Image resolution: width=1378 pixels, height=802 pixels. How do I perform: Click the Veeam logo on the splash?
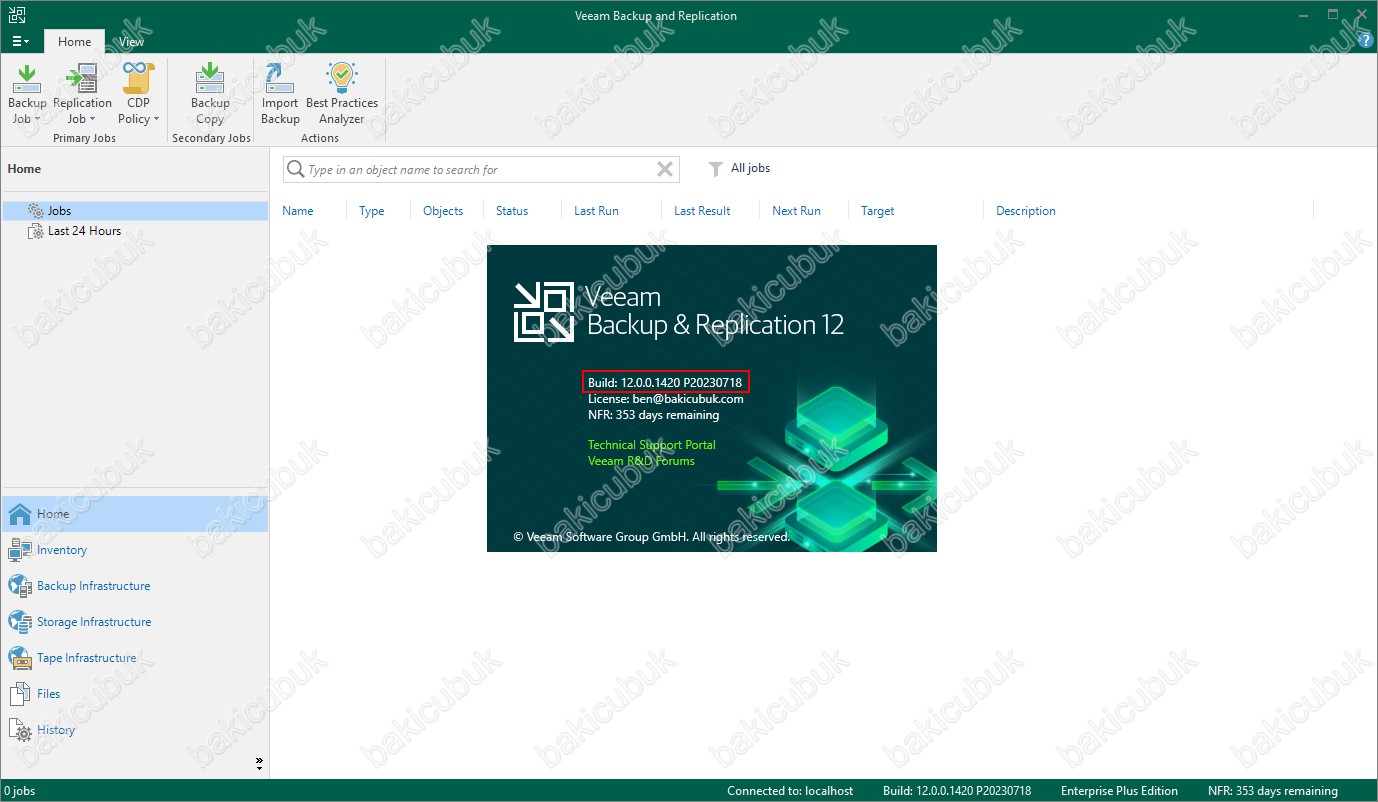point(543,311)
